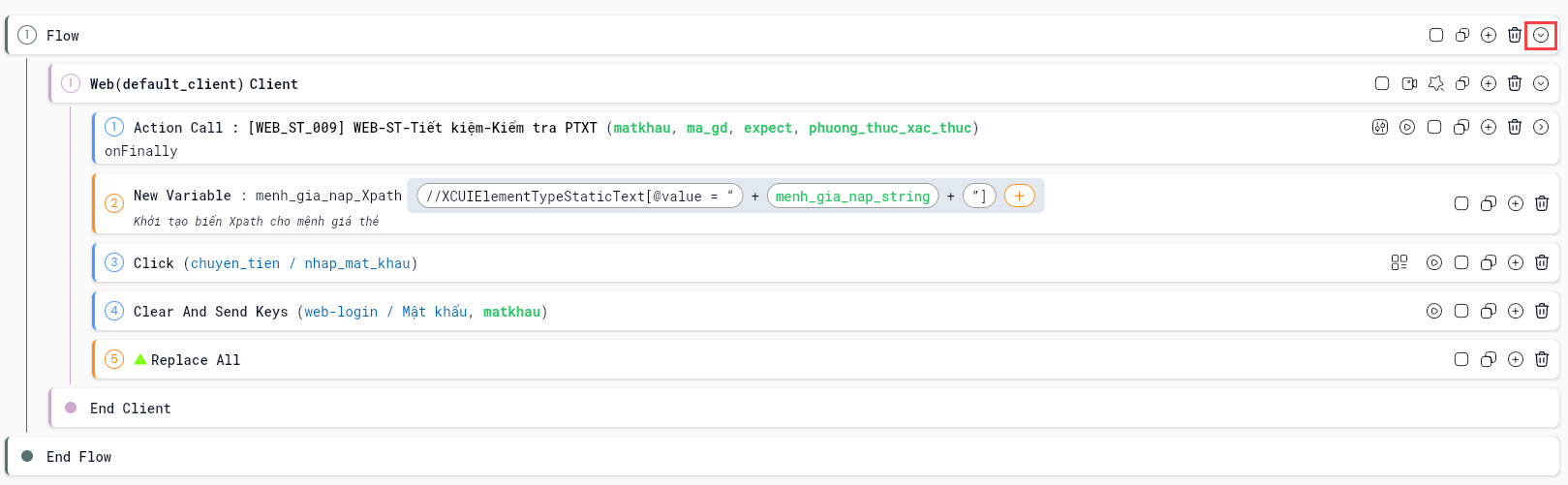Run the Clear And Send Keys step
Viewport: 1568px width, 485px height.
(x=1434, y=311)
